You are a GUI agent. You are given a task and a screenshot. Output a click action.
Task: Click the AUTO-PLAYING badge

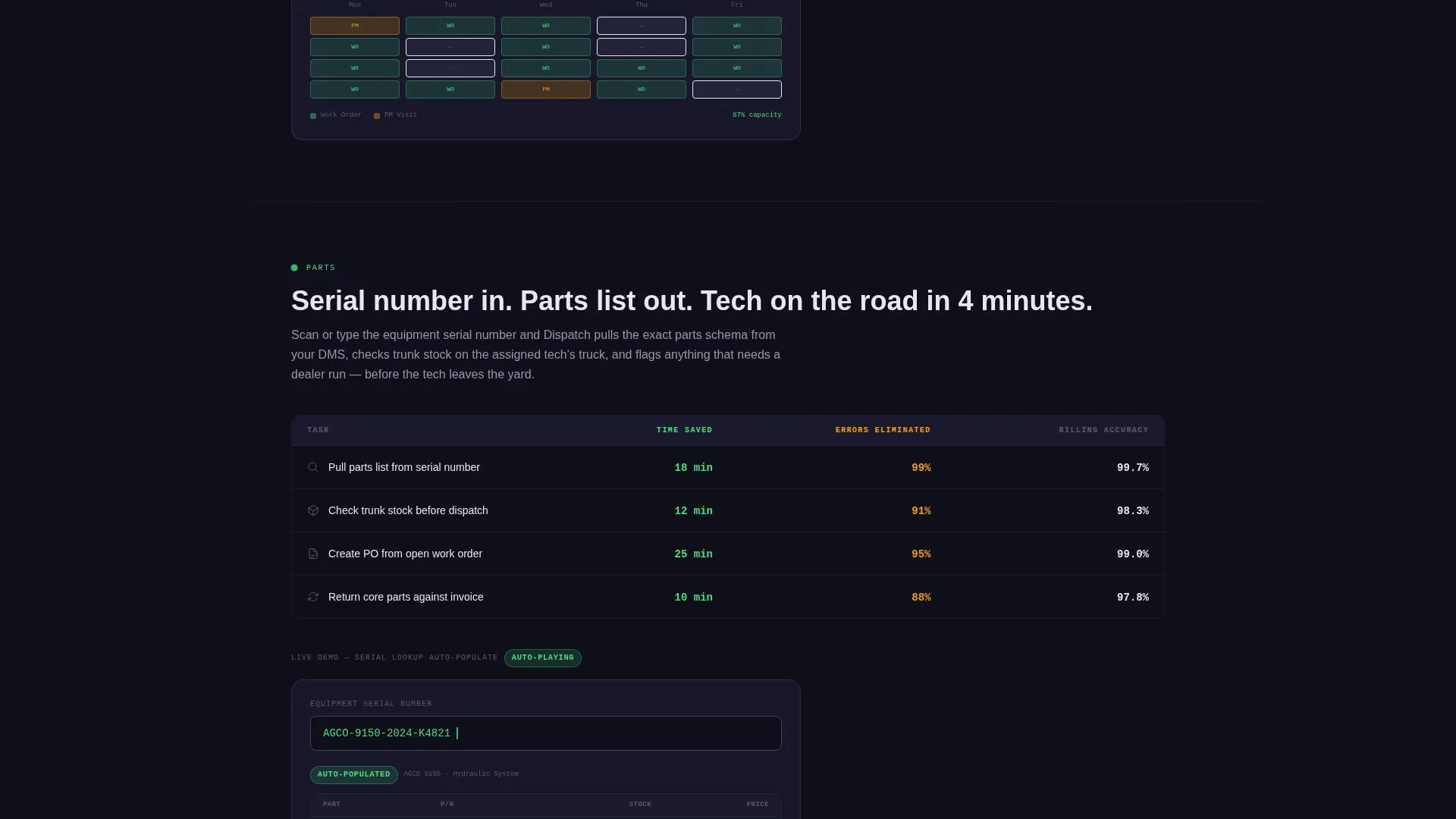pyautogui.click(x=543, y=658)
